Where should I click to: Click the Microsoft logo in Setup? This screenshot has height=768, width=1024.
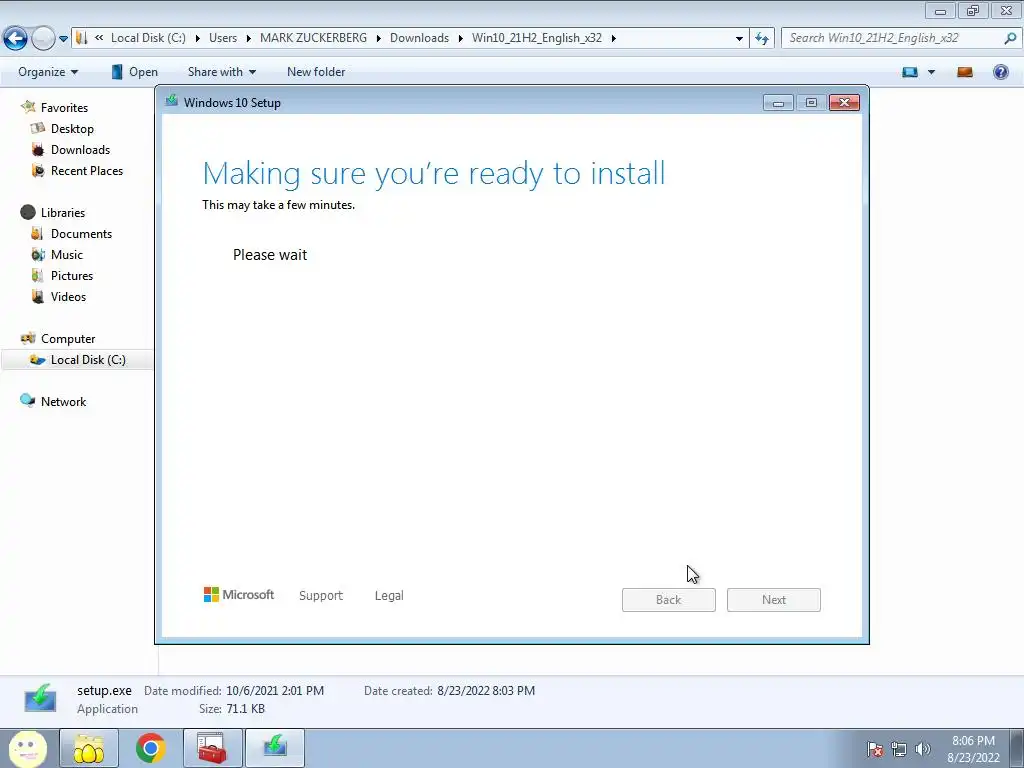coord(239,595)
